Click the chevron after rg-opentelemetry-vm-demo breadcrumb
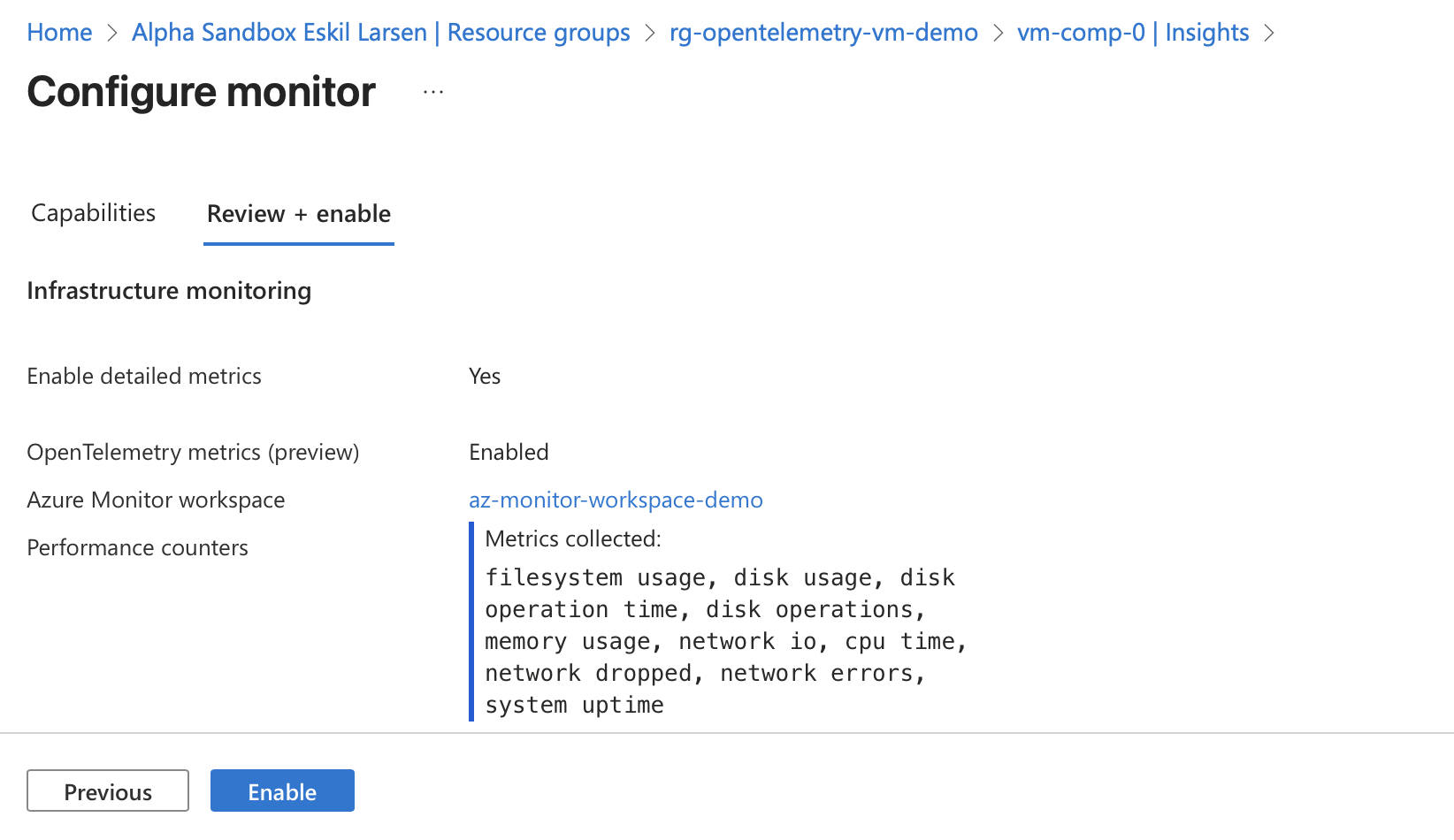This screenshot has width=1454, height=840. click(x=998, y=33)
